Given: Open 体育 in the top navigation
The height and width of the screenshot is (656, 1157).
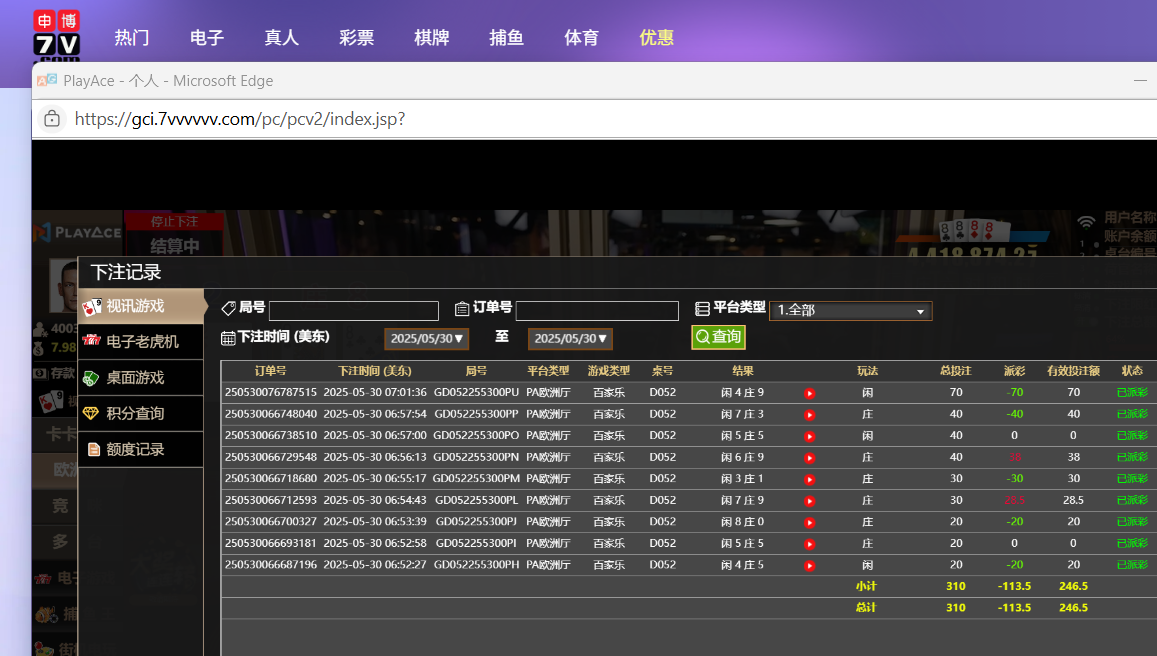Looking at the screenshot, I should pyautogui.click(x=581, y=38).
